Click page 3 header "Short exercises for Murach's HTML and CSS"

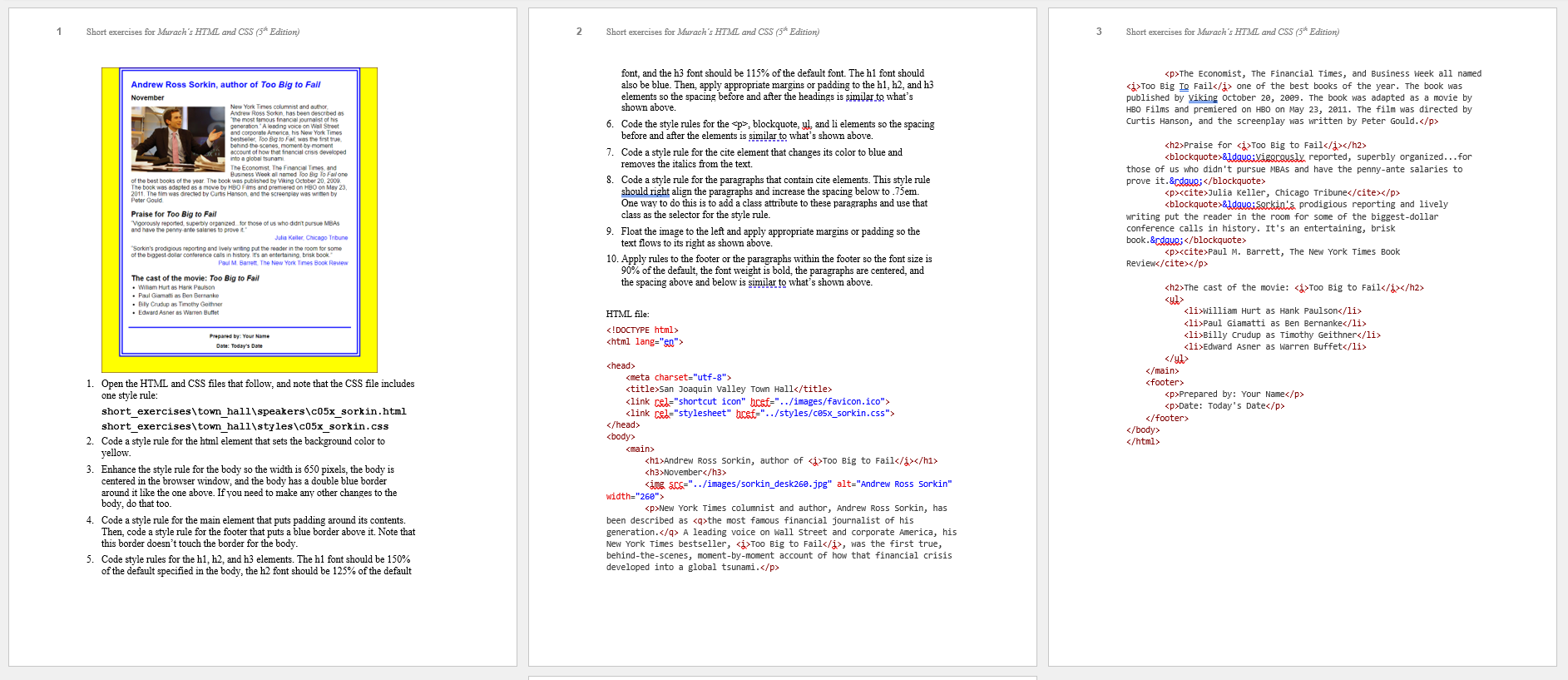click(1233, 32)
